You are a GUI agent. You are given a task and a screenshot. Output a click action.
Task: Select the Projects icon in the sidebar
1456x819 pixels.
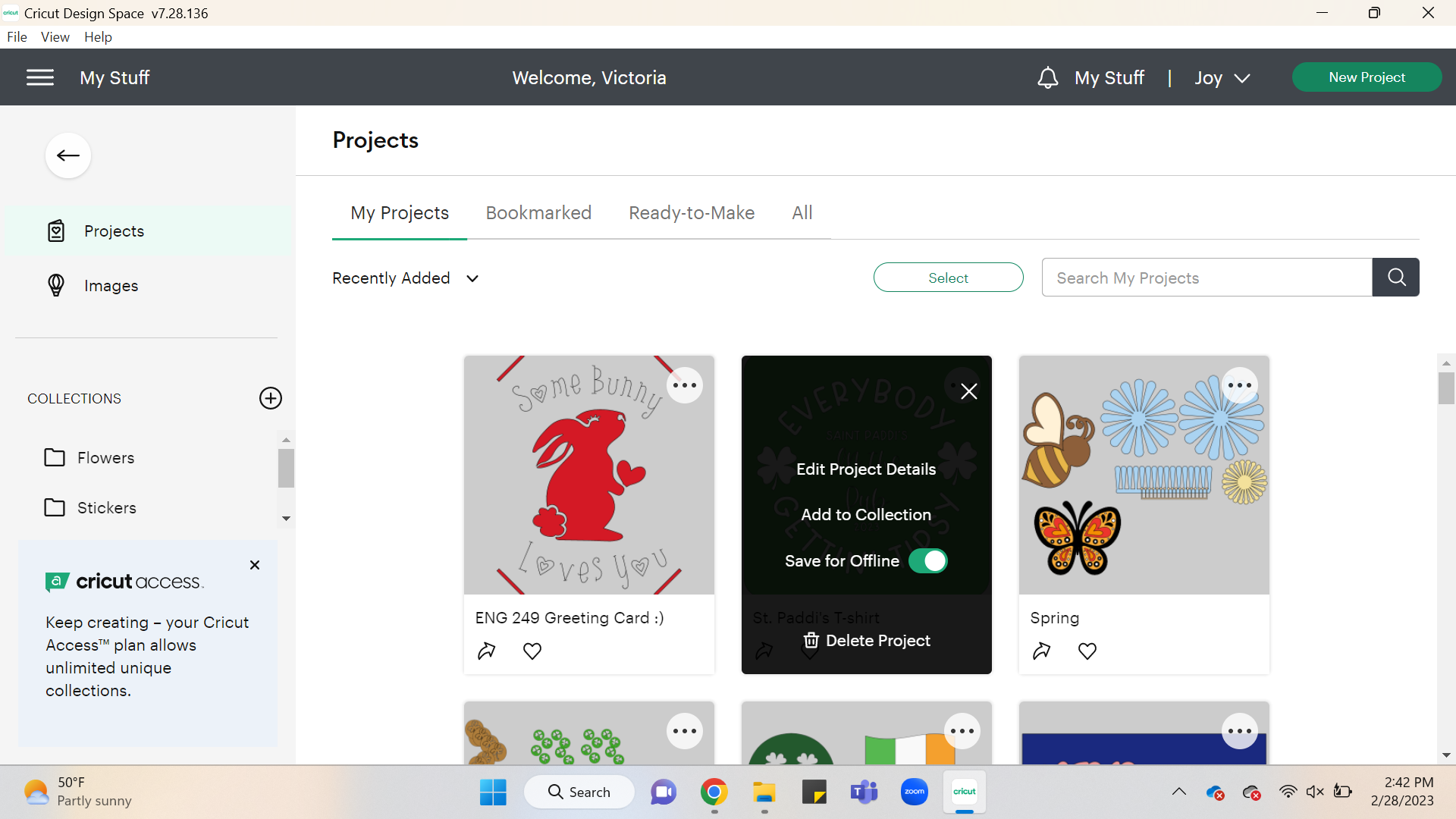56,231
